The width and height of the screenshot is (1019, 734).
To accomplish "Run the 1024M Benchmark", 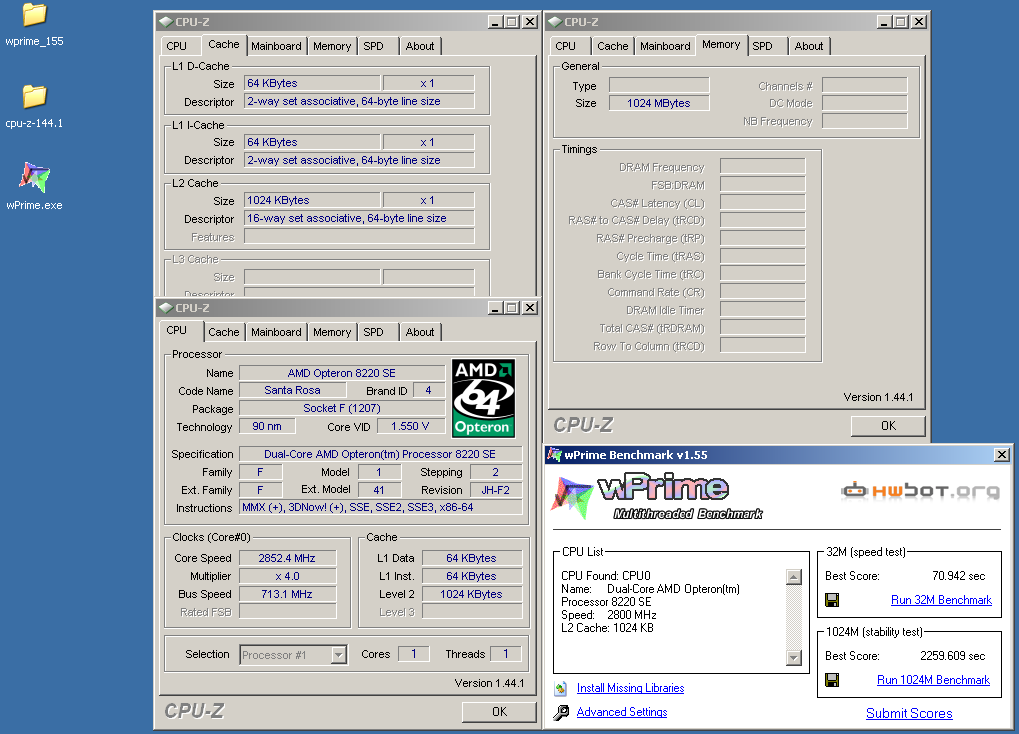I will (x=933, y=680).
